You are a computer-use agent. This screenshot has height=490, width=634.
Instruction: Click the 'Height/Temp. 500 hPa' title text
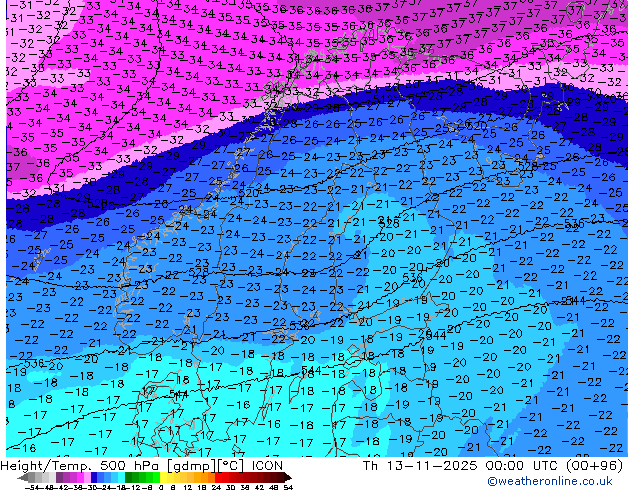tap(78, 466)
